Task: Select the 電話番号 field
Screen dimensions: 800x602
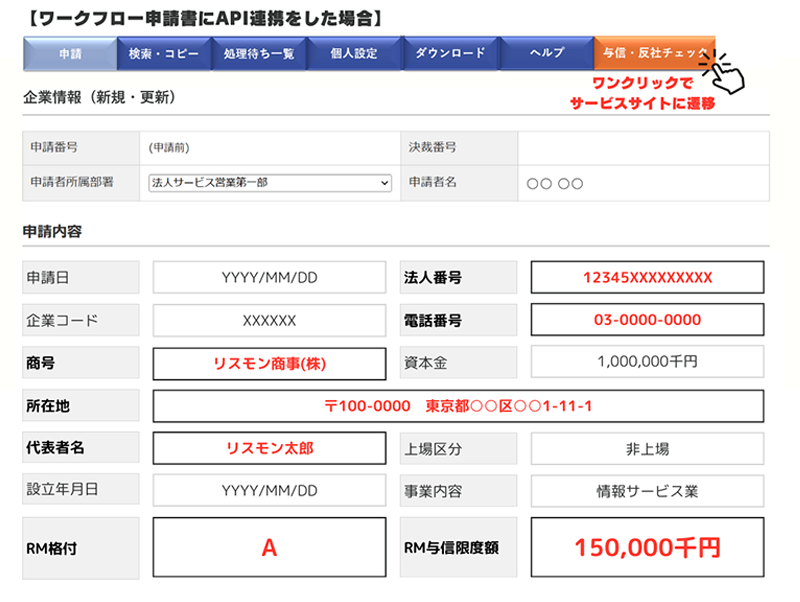Action: [647, 321]
